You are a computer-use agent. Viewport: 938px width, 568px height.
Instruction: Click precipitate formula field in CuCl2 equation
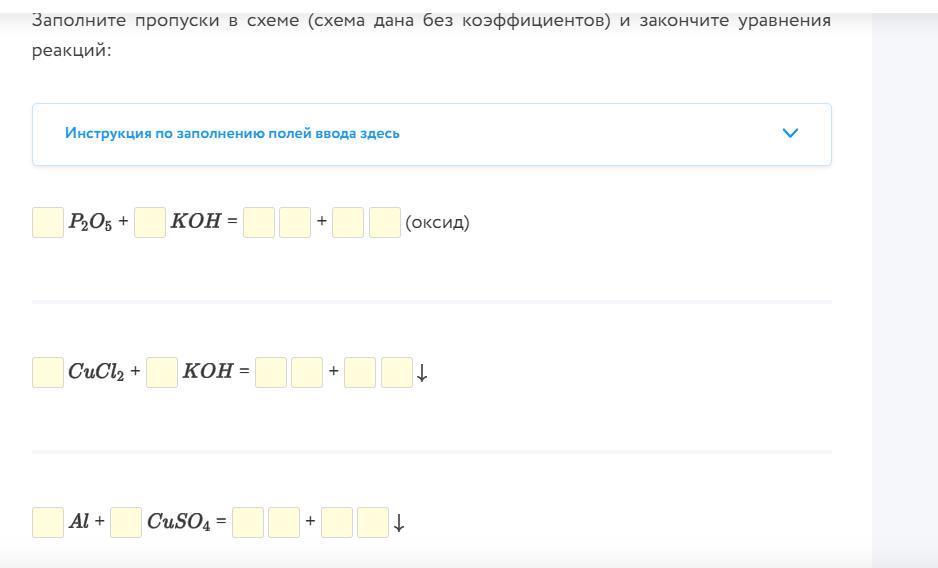click(x=397, y=372)
